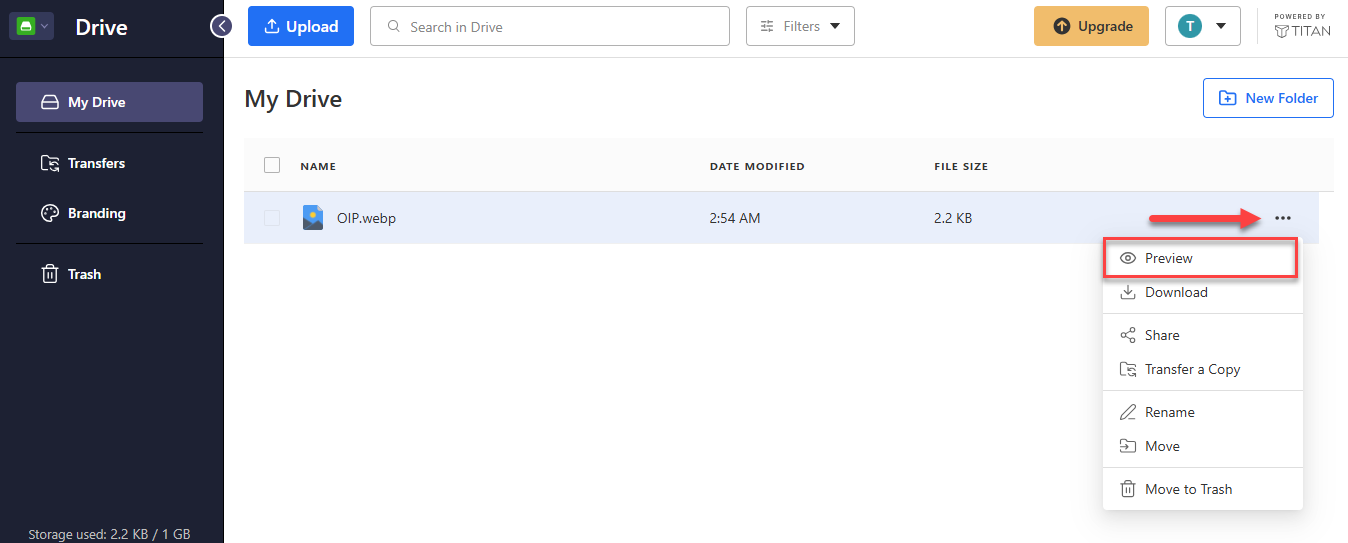Click the 2:54 AM modified time

pos(735,218)
